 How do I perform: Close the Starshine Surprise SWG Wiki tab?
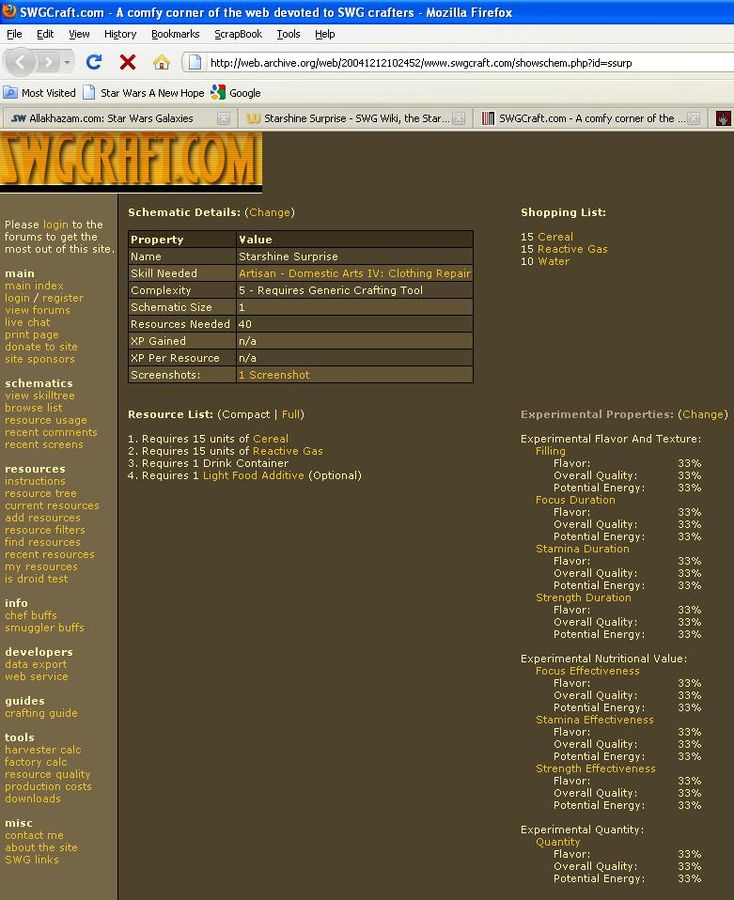(x=458, y=118)
